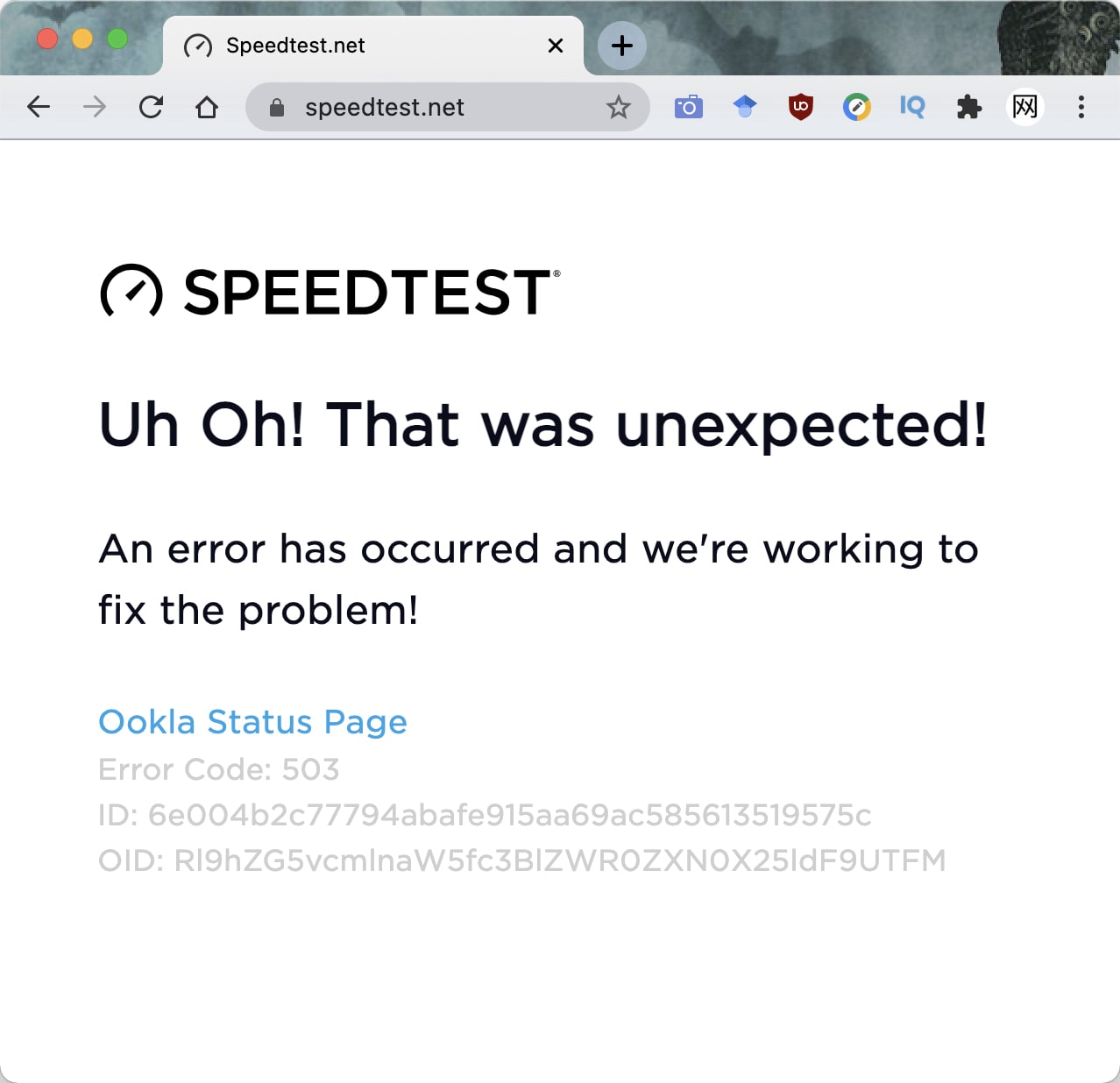Click the back navigation arrow

pos(39,107)
